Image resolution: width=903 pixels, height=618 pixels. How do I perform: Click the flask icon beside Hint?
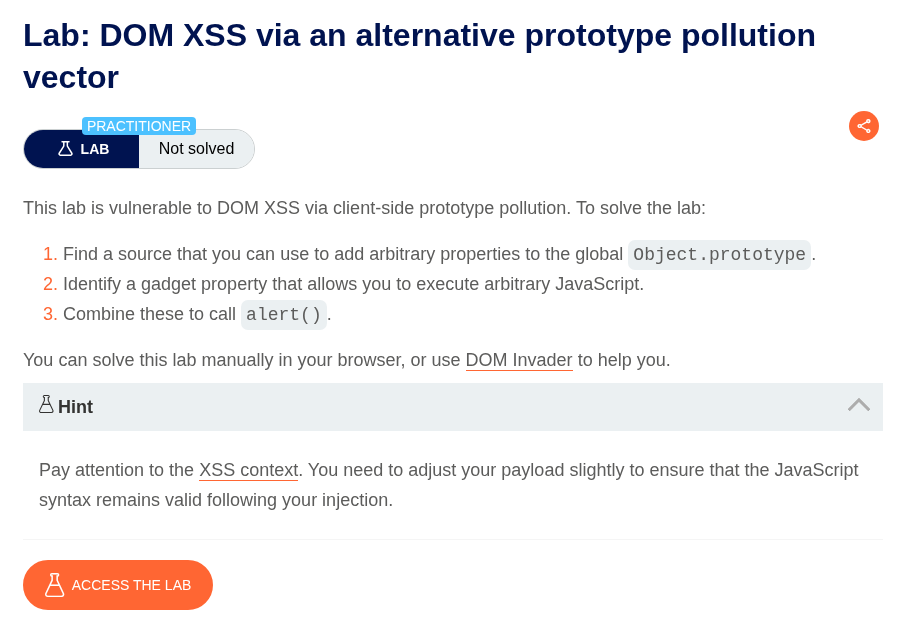coord(46,405)
